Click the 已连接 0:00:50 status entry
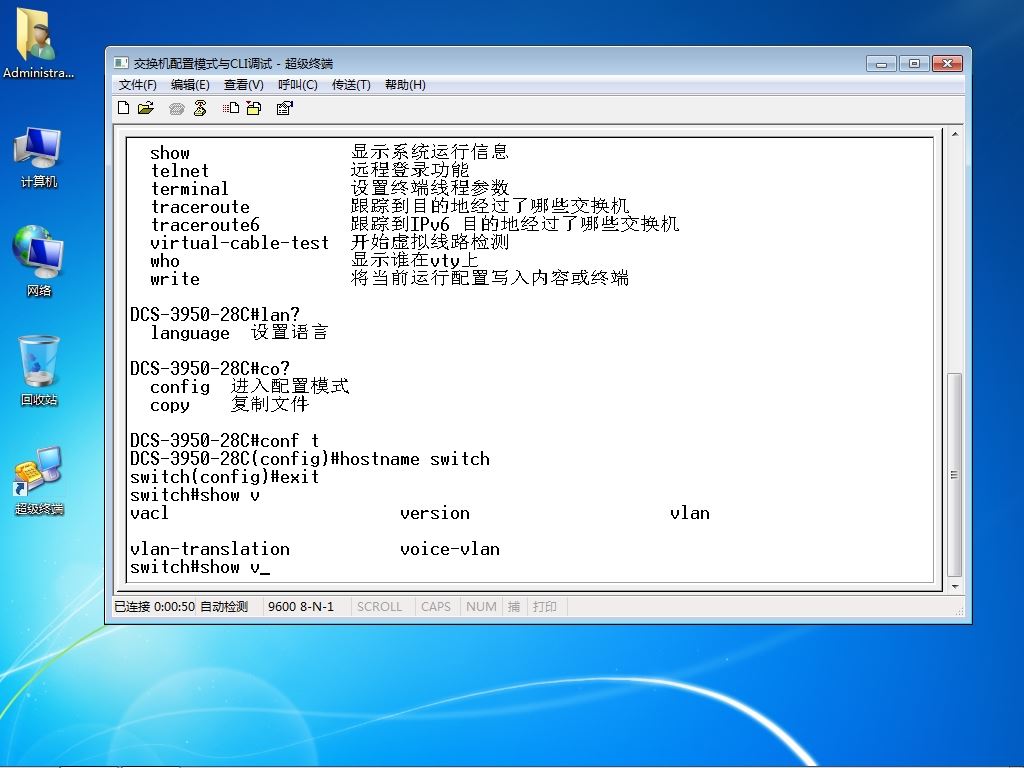 pos(154,607)
